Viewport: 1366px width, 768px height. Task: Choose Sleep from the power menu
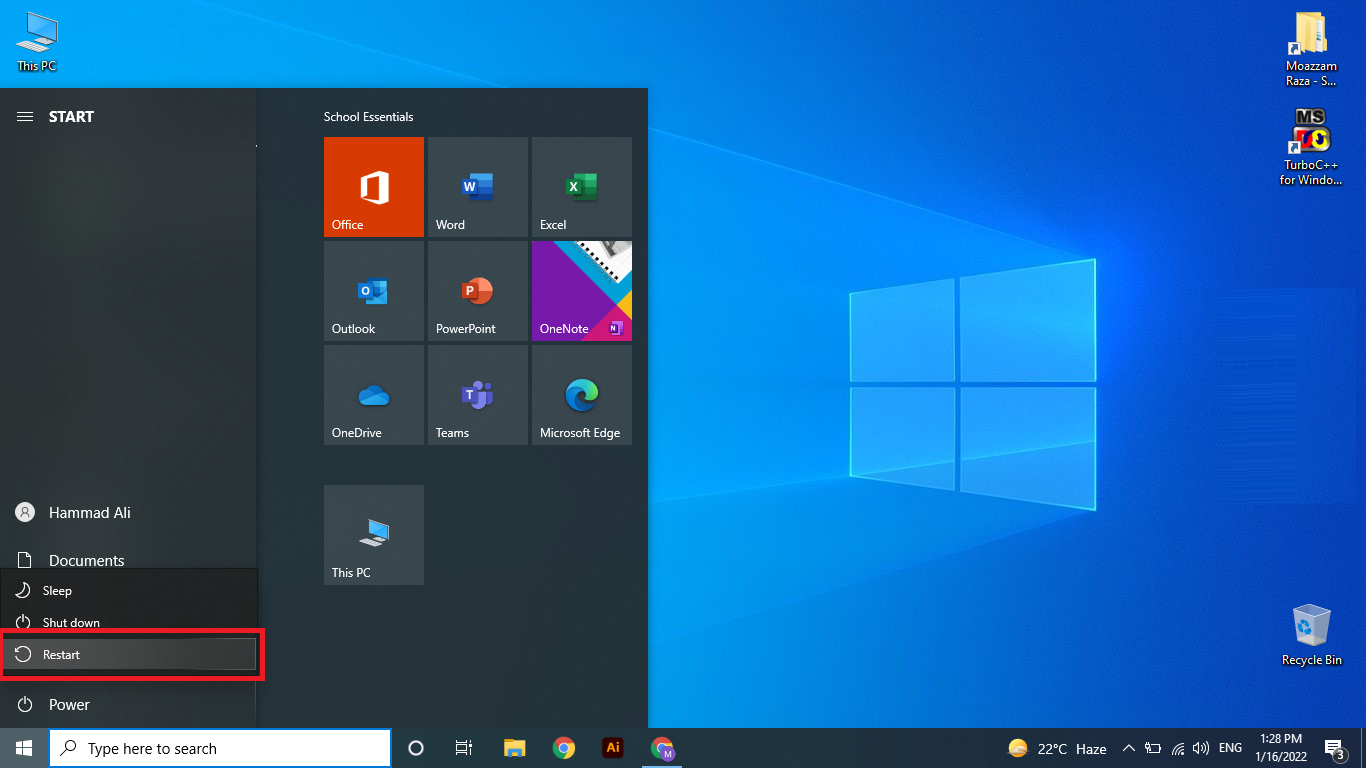129,590
